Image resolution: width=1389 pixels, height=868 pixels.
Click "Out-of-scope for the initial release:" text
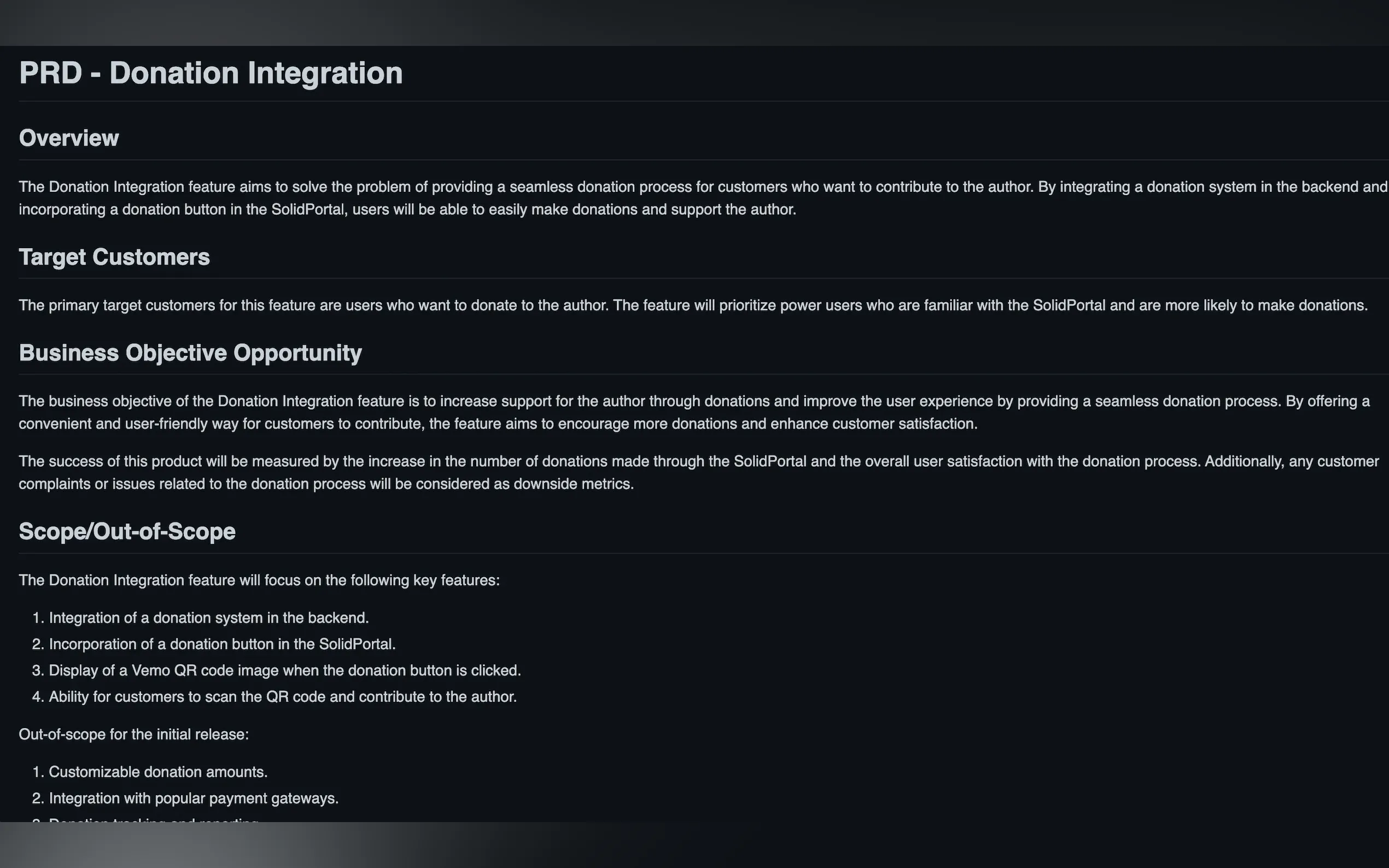click(134, 735)
